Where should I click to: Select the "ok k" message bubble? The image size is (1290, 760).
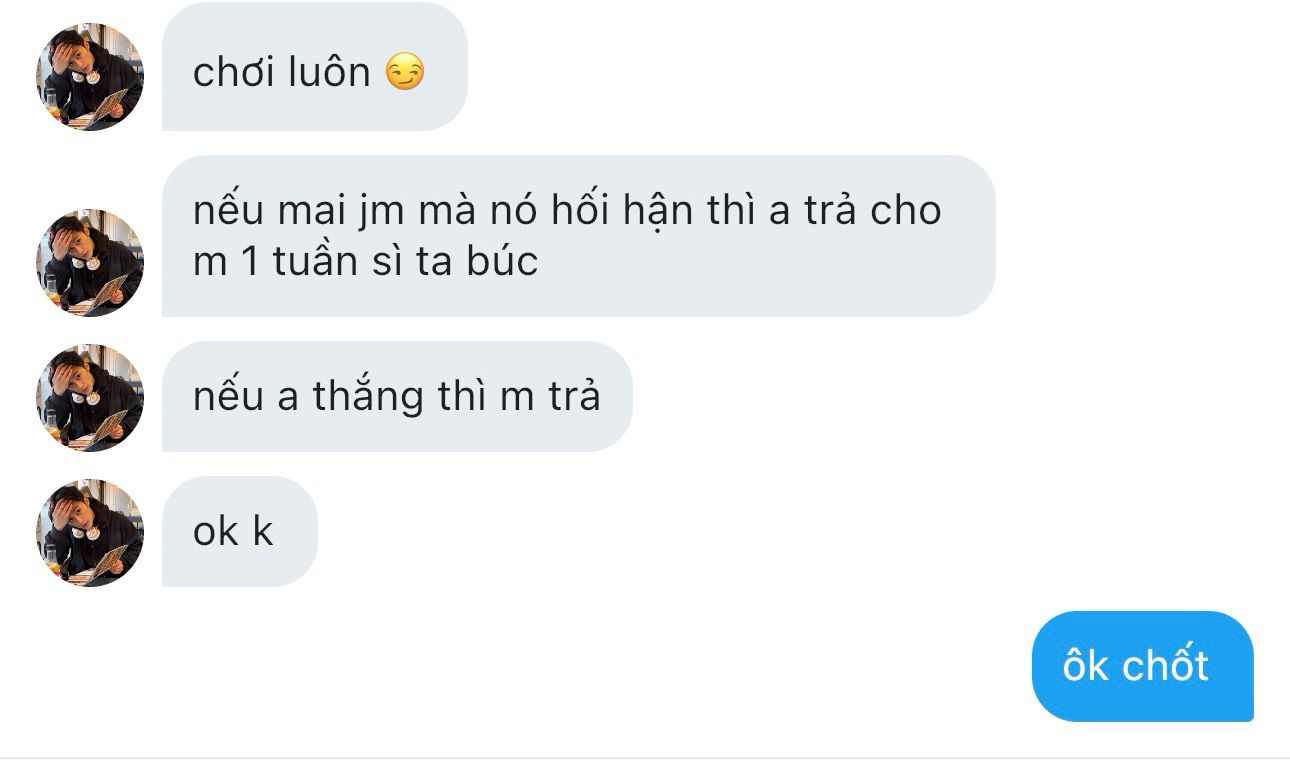[x=239, y=531]
